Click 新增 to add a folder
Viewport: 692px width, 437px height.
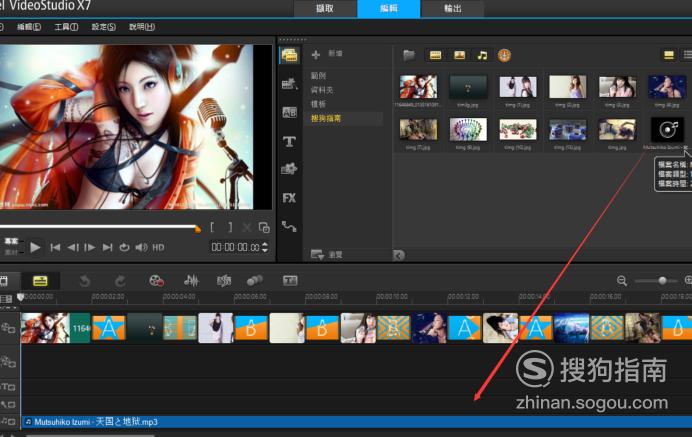pyautogui.click(x=335, y=53)
